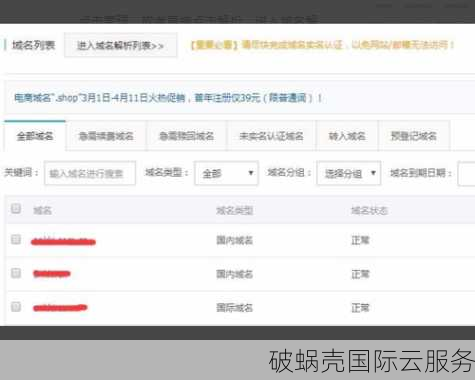Click the 域名列表 heading
Screen dimensions: 475x380
[x=34, y=45]
